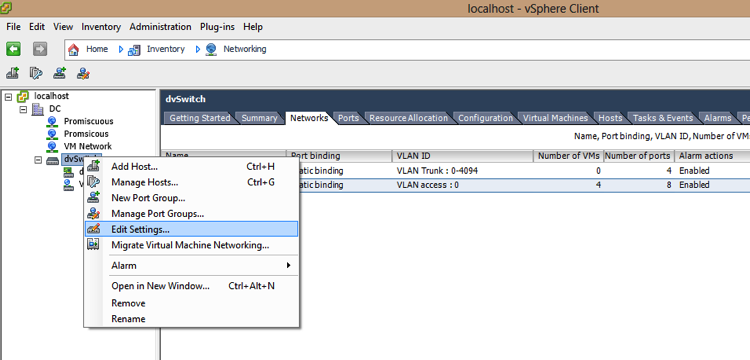
Task: Sort by Number of VMs column header
Action: pyautogui.click(x=569, y=156)
